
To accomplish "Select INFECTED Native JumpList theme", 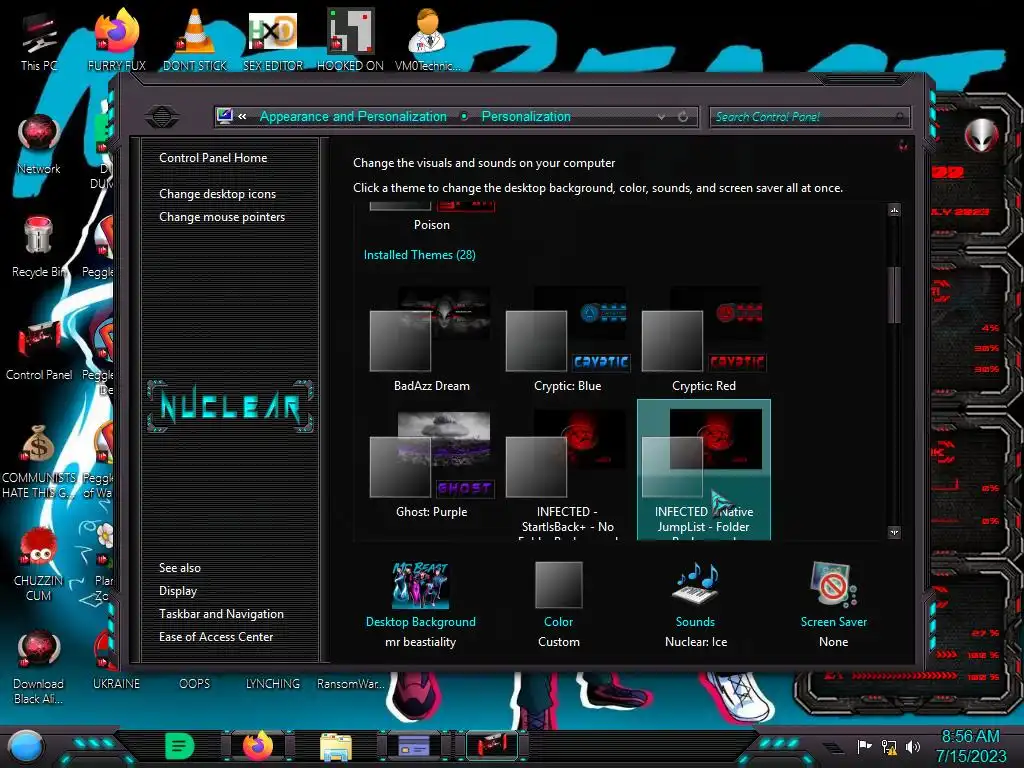I will pos(704,470).
